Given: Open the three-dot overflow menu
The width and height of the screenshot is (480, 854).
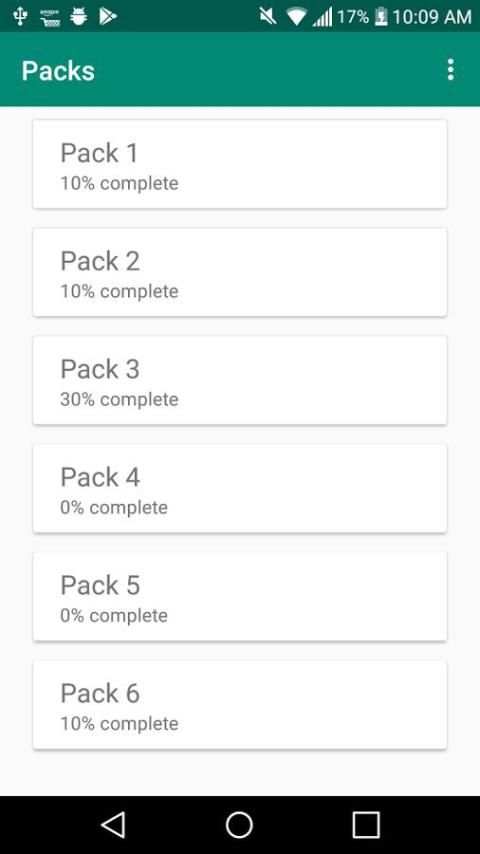Looking at the screenshot, I should click(x=450, y=70).
